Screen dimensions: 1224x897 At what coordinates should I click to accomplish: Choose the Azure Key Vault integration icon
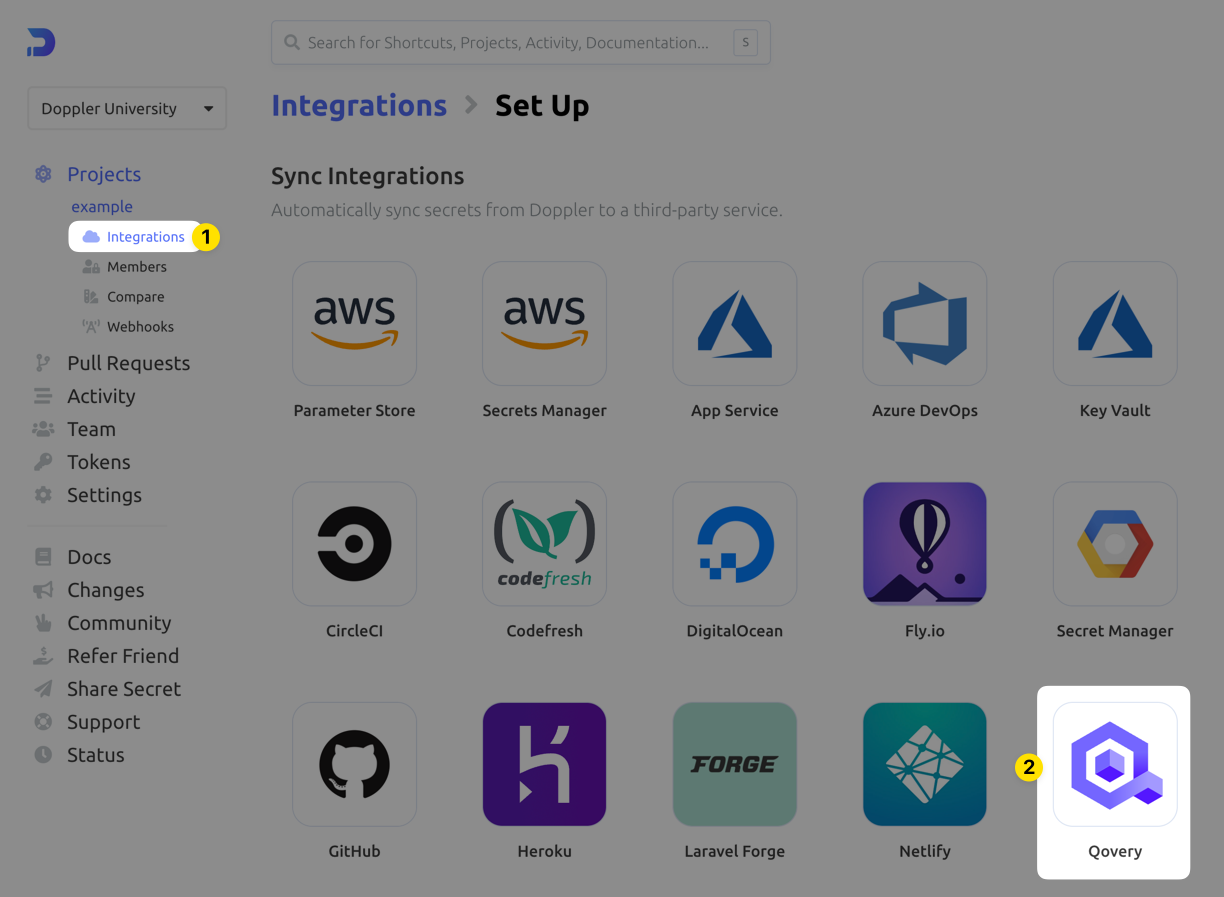[1115, 324]
